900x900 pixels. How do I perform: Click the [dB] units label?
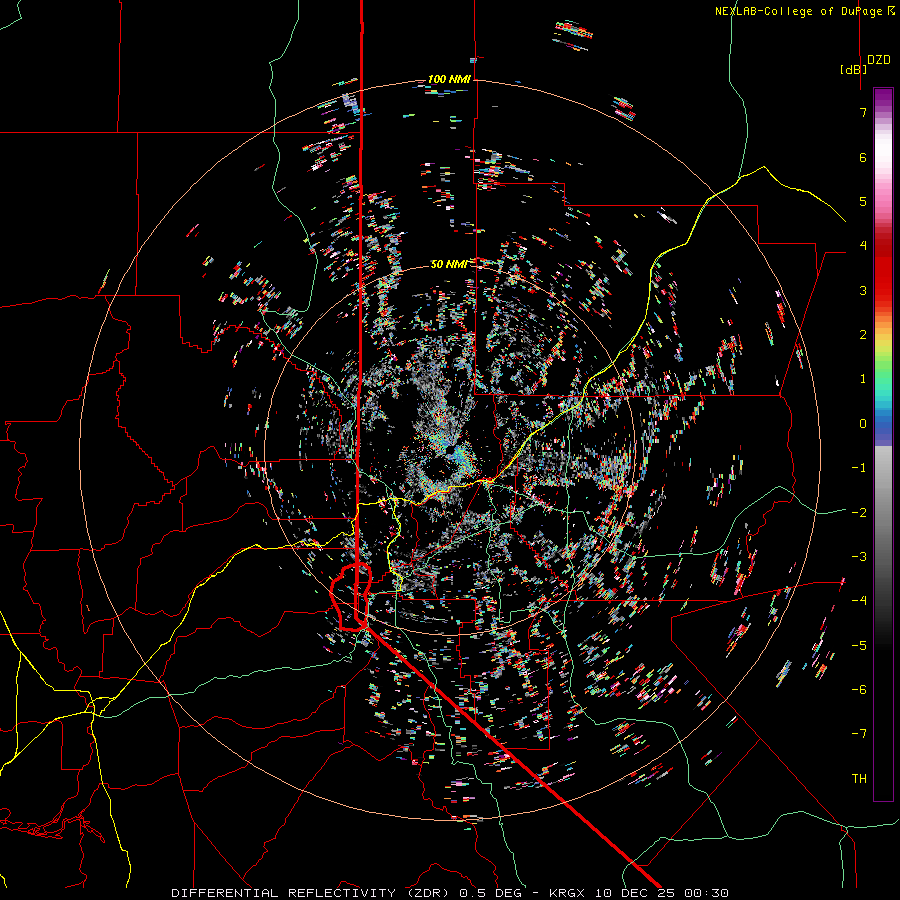pos(853,69)
